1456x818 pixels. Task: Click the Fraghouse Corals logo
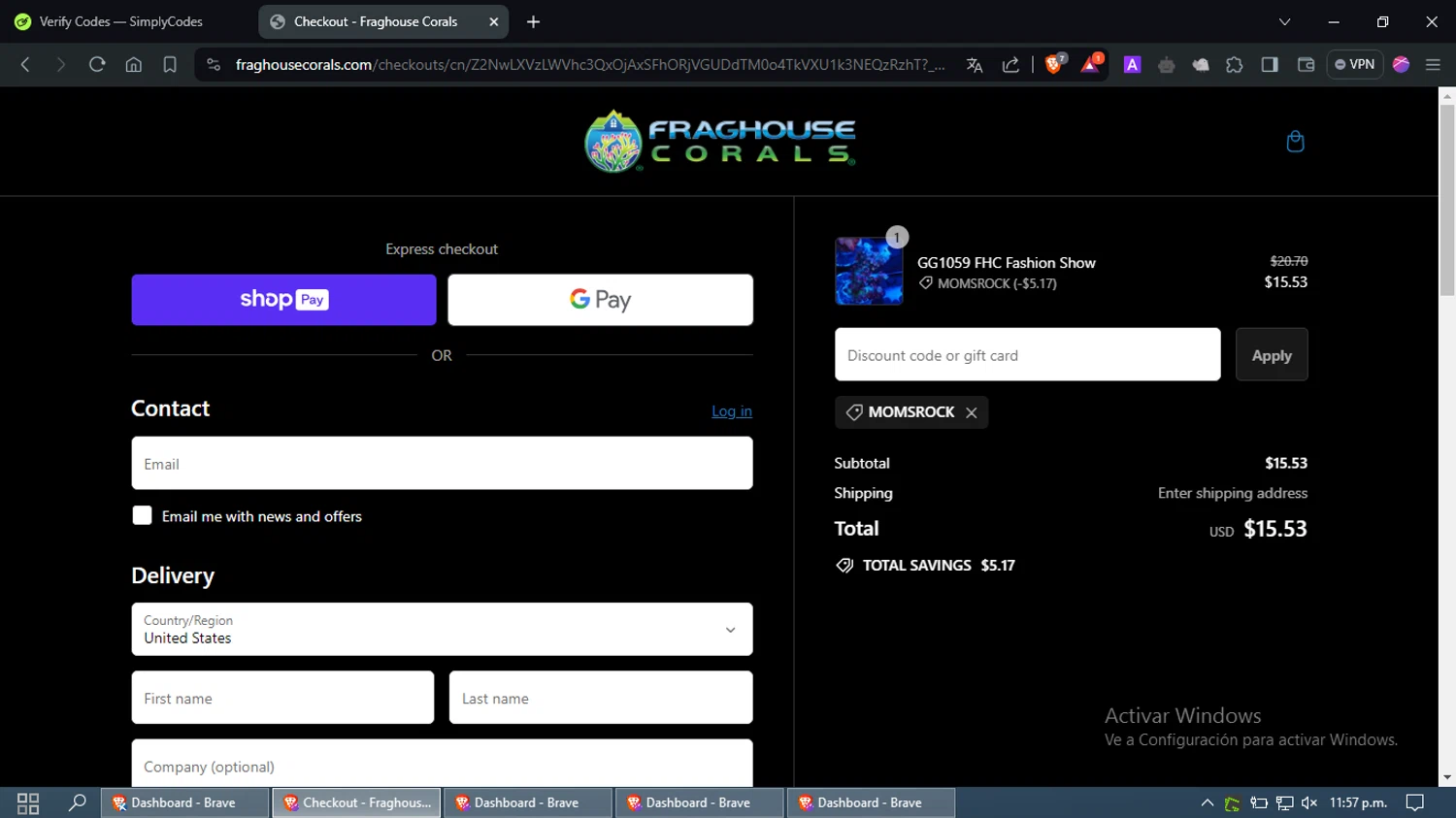pyautogui.click(x=719, y=142)
